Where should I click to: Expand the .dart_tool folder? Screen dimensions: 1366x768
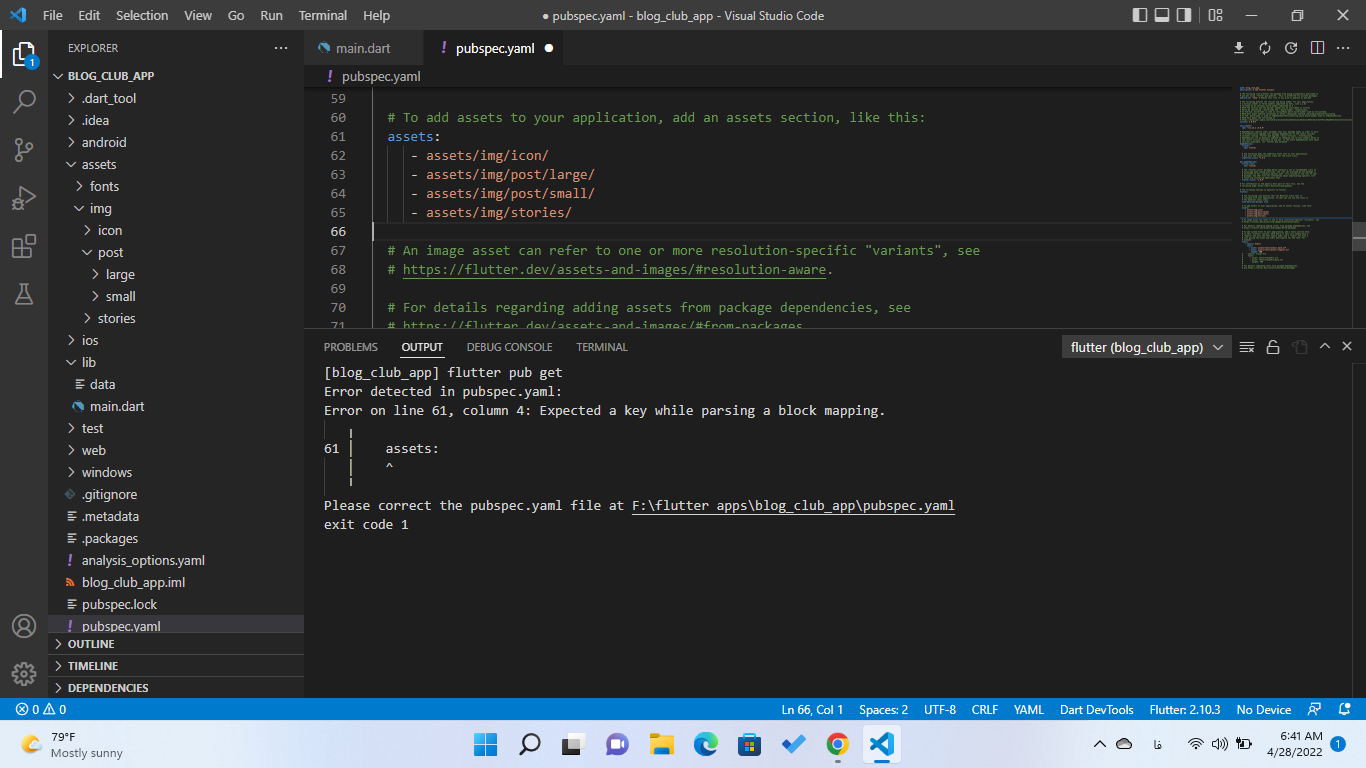[x=176, y=98]
